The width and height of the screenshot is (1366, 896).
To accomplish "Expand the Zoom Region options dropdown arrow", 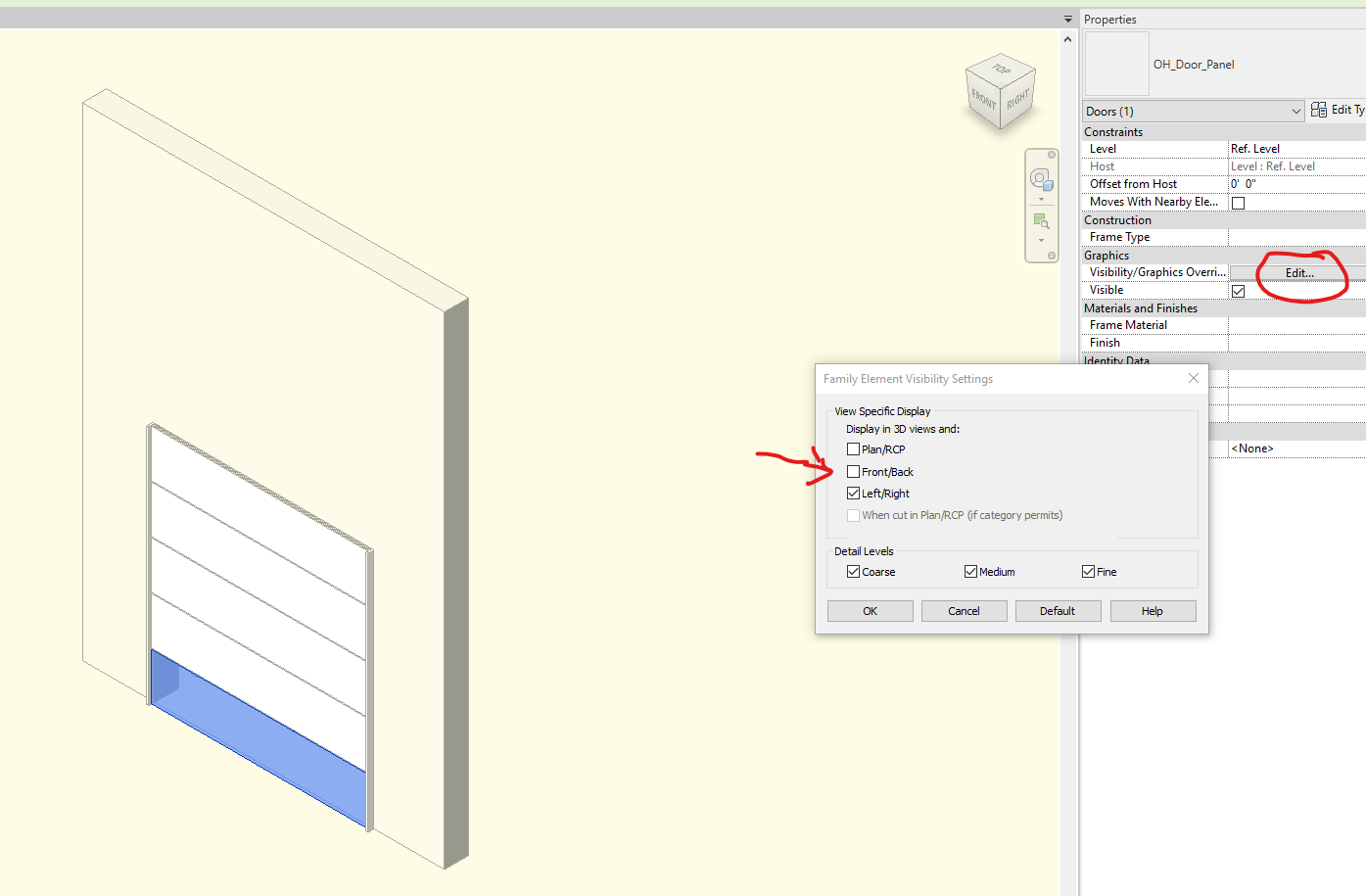I will point(1041,240).
